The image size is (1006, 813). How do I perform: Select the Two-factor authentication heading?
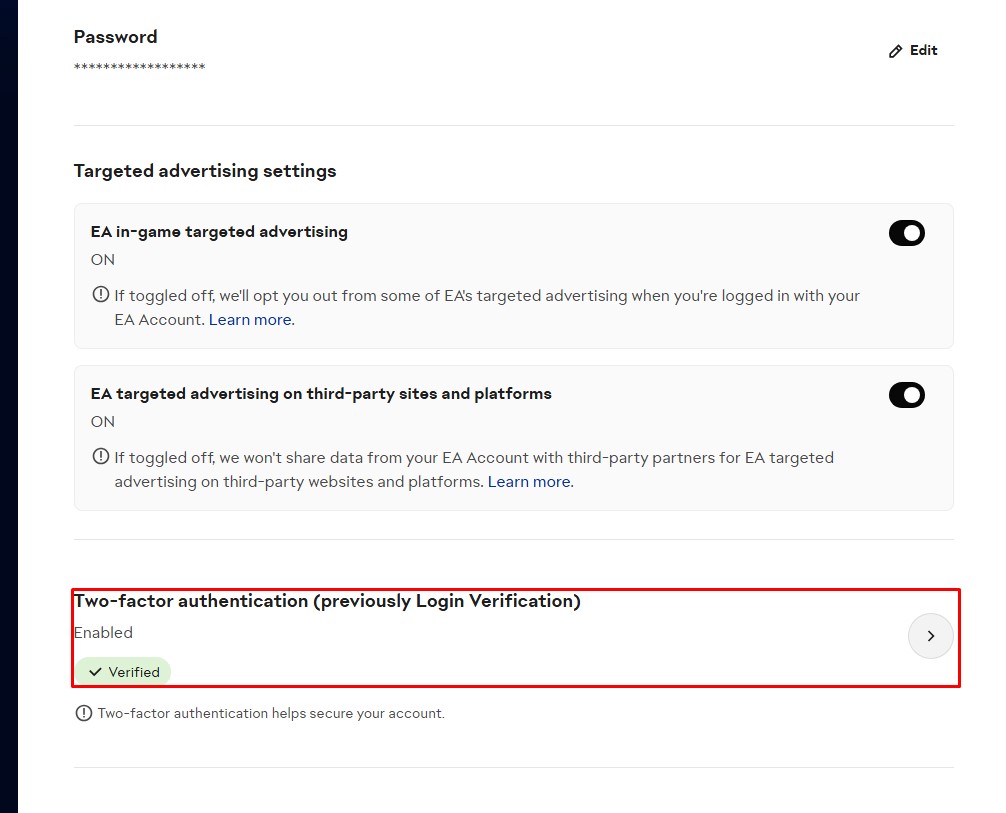327,601
